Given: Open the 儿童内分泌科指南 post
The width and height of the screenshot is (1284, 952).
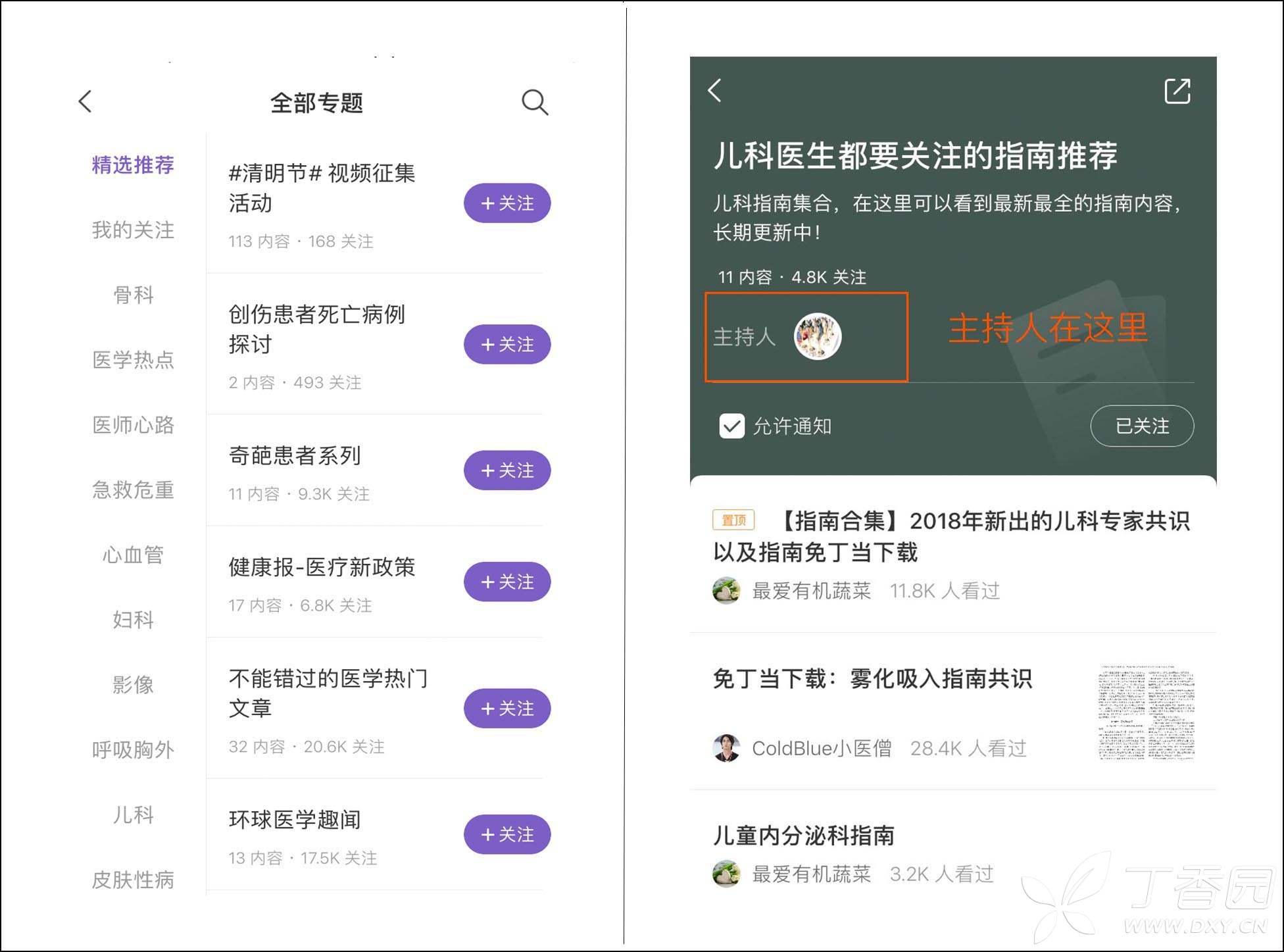Looking at the screenshot, I should [804, 836].
